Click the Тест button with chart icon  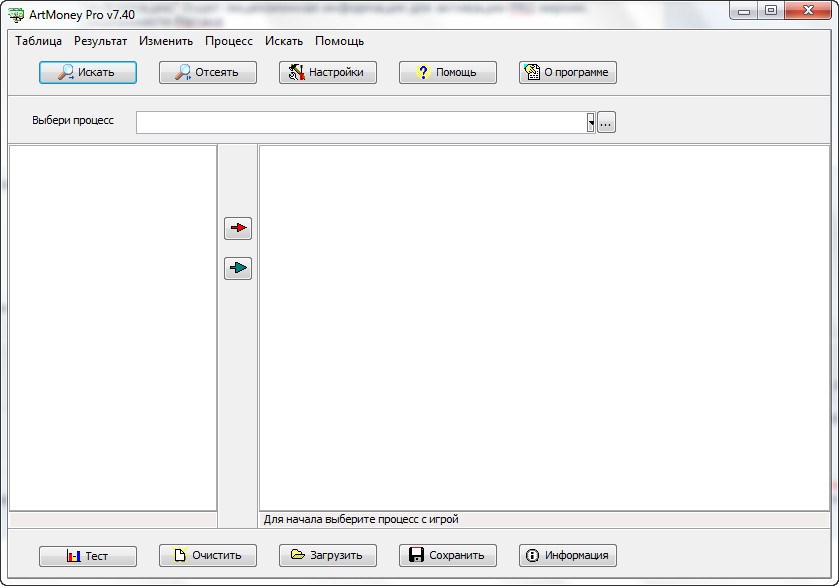[x=88, y=555]
